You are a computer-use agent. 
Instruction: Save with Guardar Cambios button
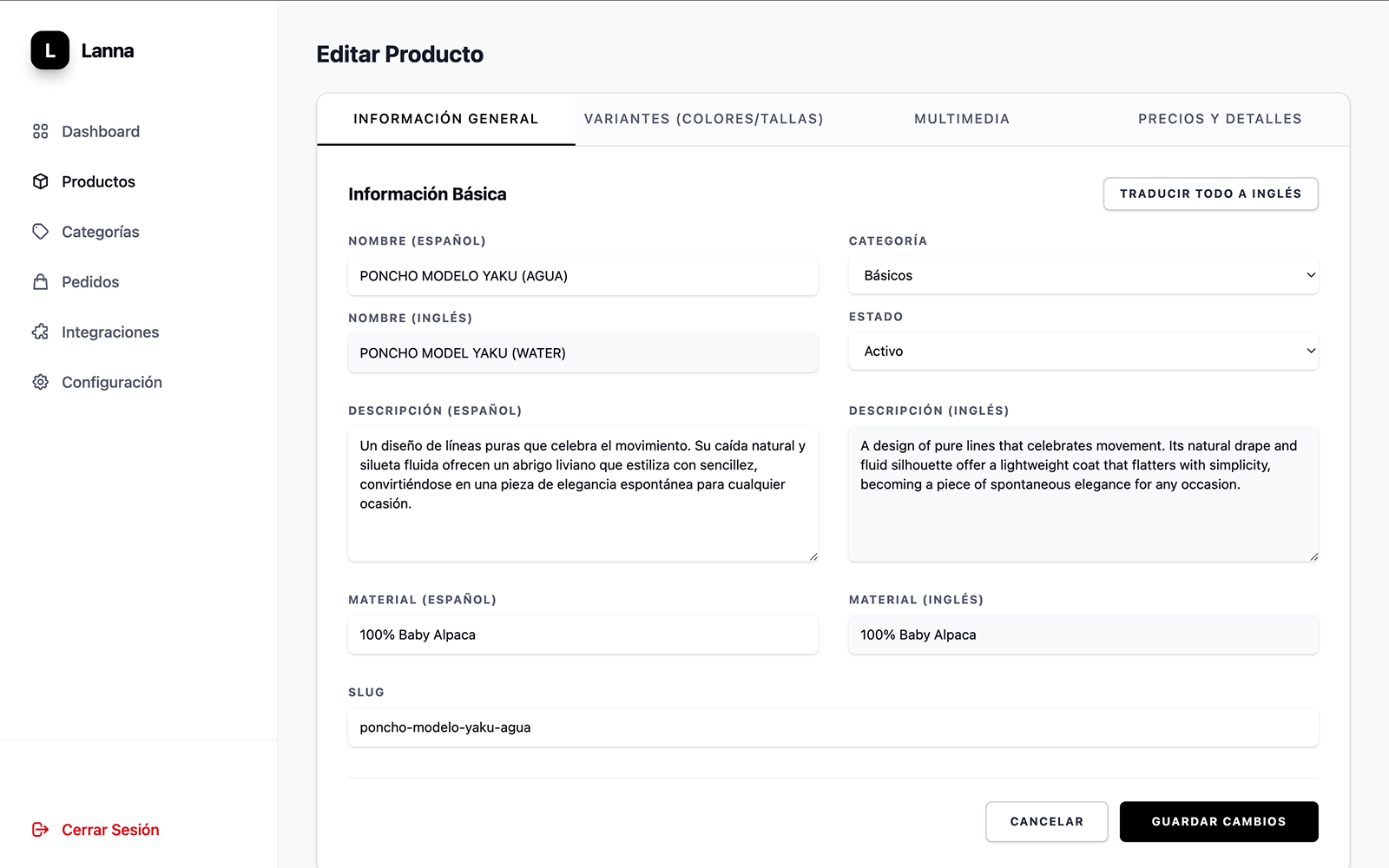pos(1218,821)
